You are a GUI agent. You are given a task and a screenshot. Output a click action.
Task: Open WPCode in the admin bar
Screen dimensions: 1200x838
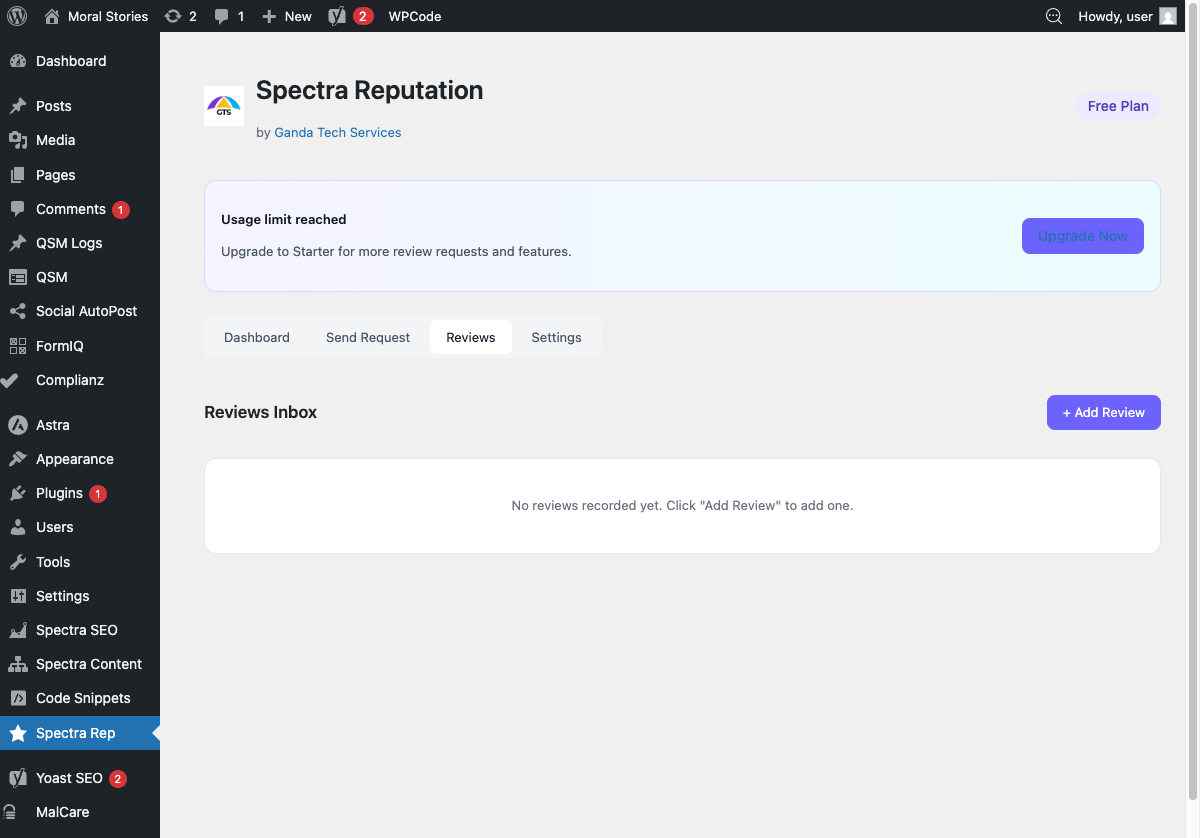click(415, 16)
